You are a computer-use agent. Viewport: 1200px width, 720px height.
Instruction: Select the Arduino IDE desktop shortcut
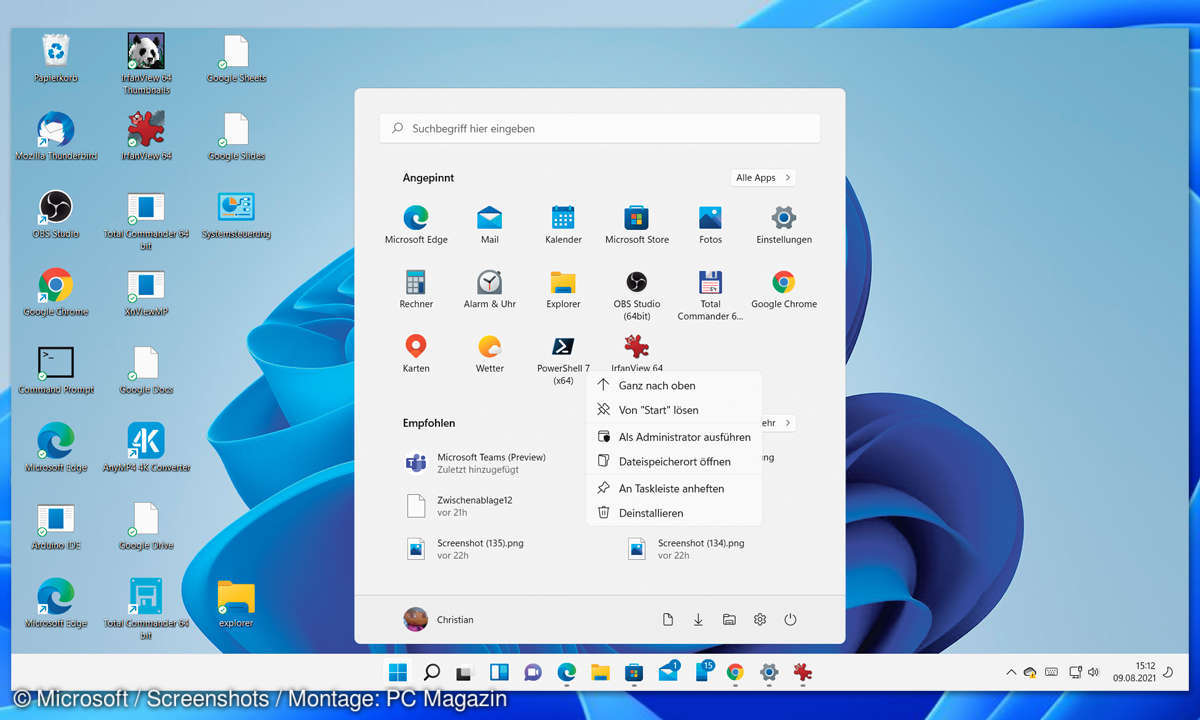[x=56, y=527]
